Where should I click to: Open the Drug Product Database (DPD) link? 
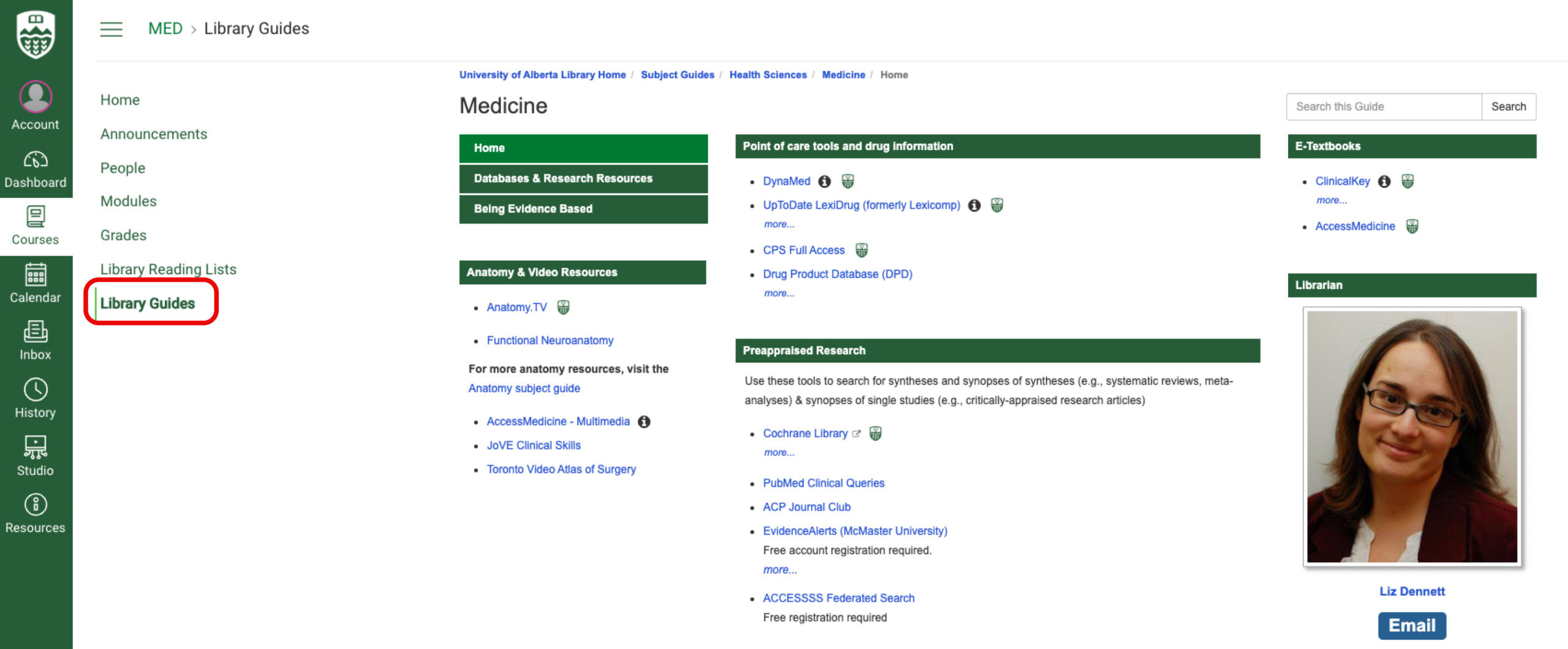837,274
